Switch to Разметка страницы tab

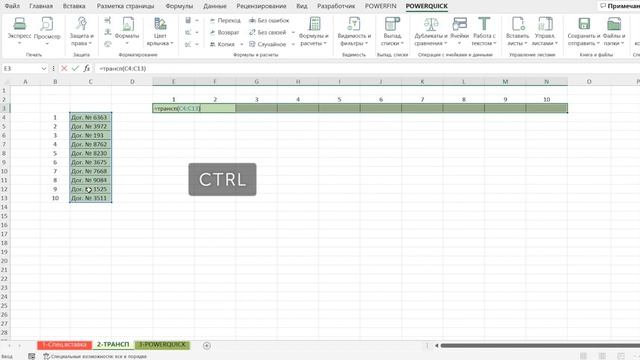coord(125,6)
